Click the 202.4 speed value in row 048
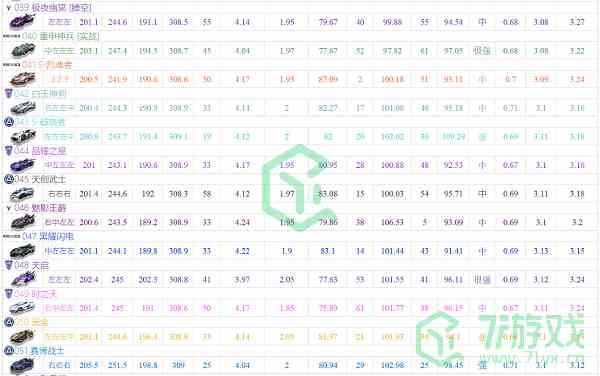This screenshot has height=376, width=600. coord(89,280)
